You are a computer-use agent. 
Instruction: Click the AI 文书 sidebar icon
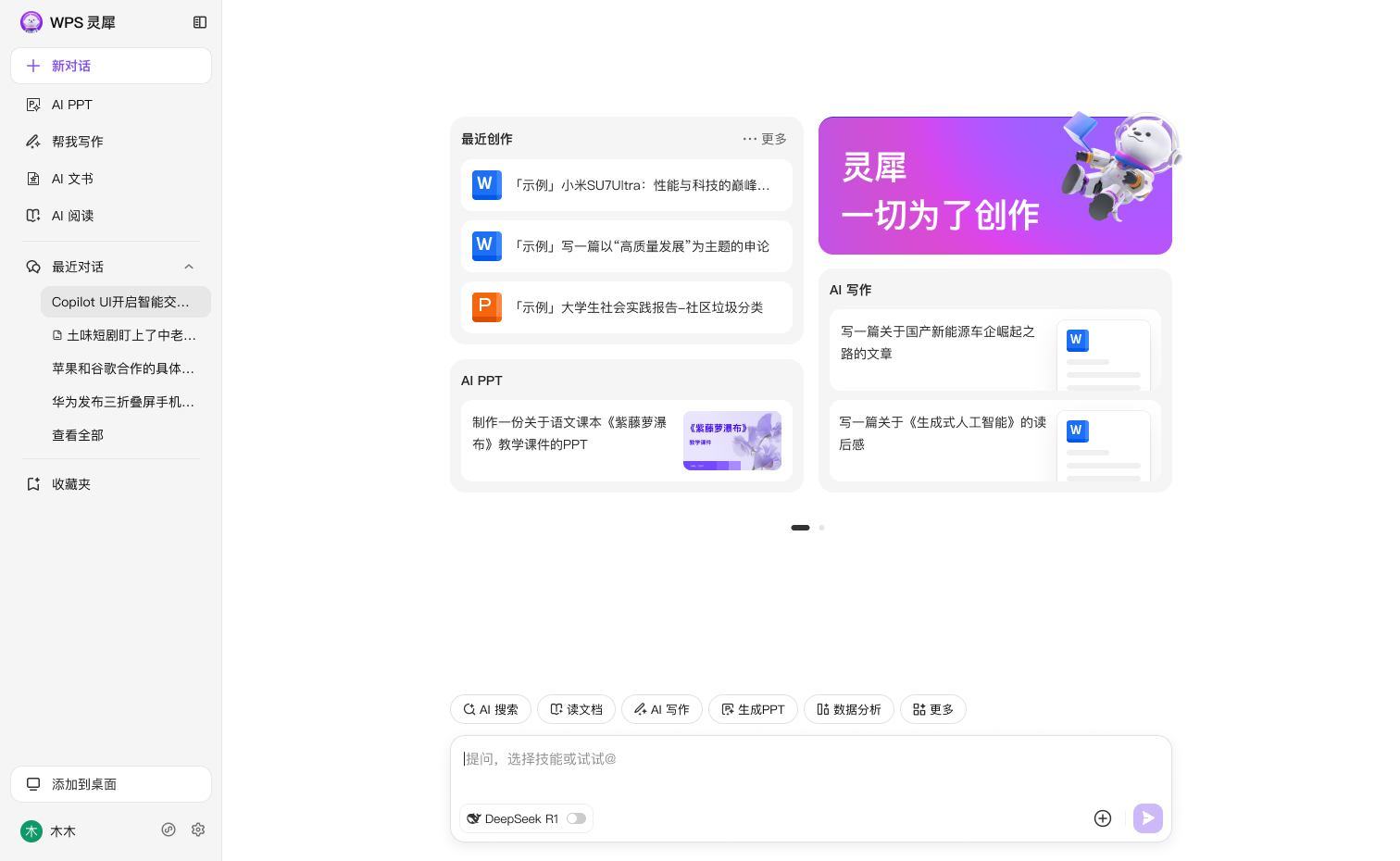34,179
